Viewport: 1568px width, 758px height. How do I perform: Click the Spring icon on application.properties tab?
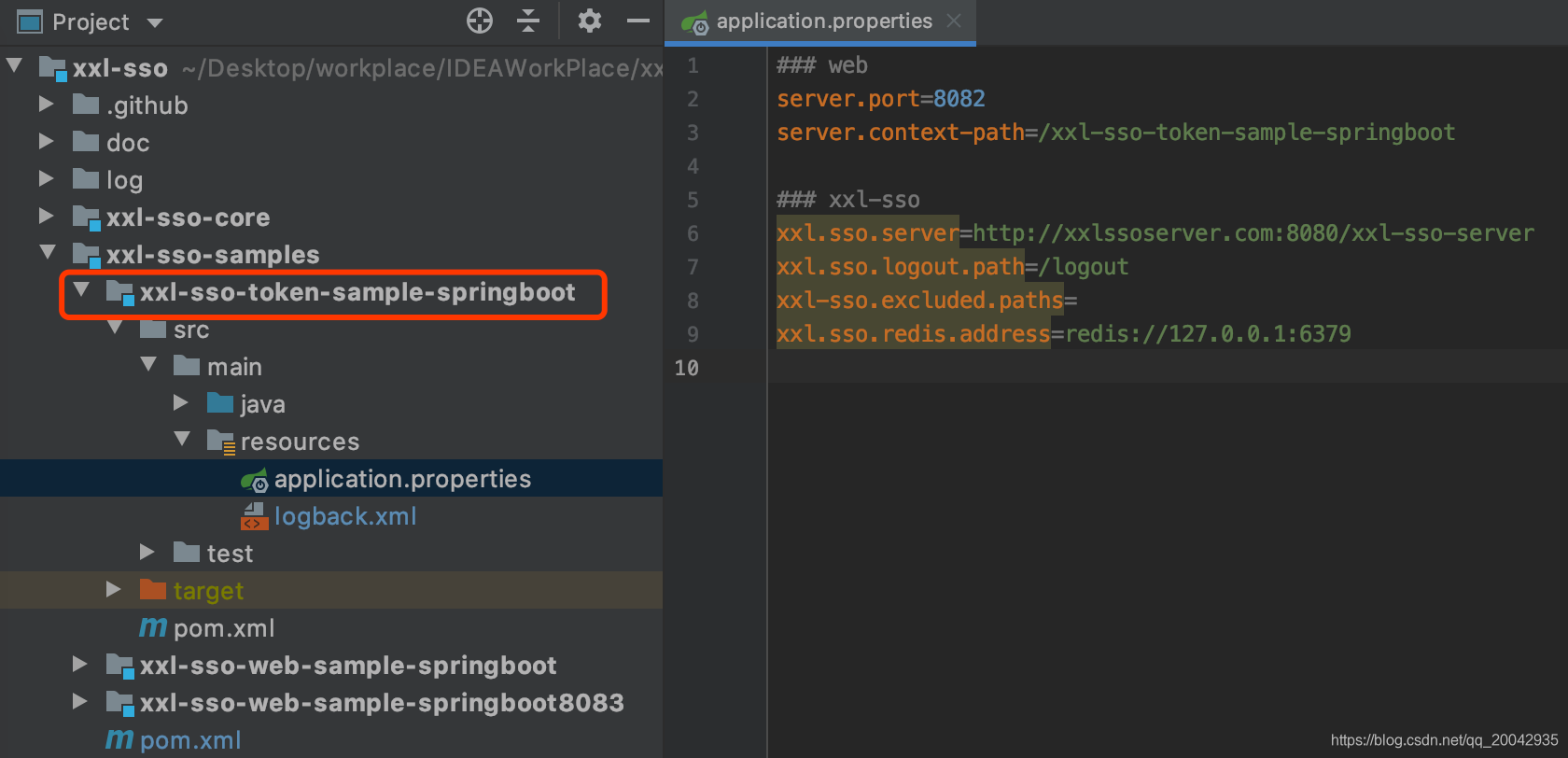coord(694,22)
